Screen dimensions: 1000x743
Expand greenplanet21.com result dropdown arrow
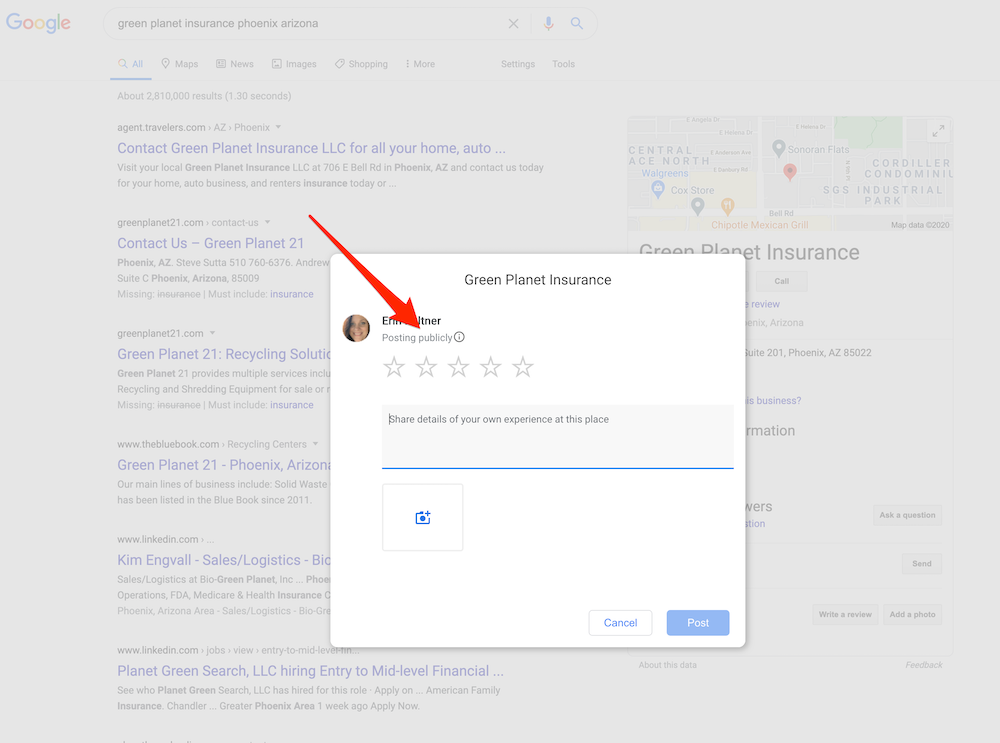212,333
